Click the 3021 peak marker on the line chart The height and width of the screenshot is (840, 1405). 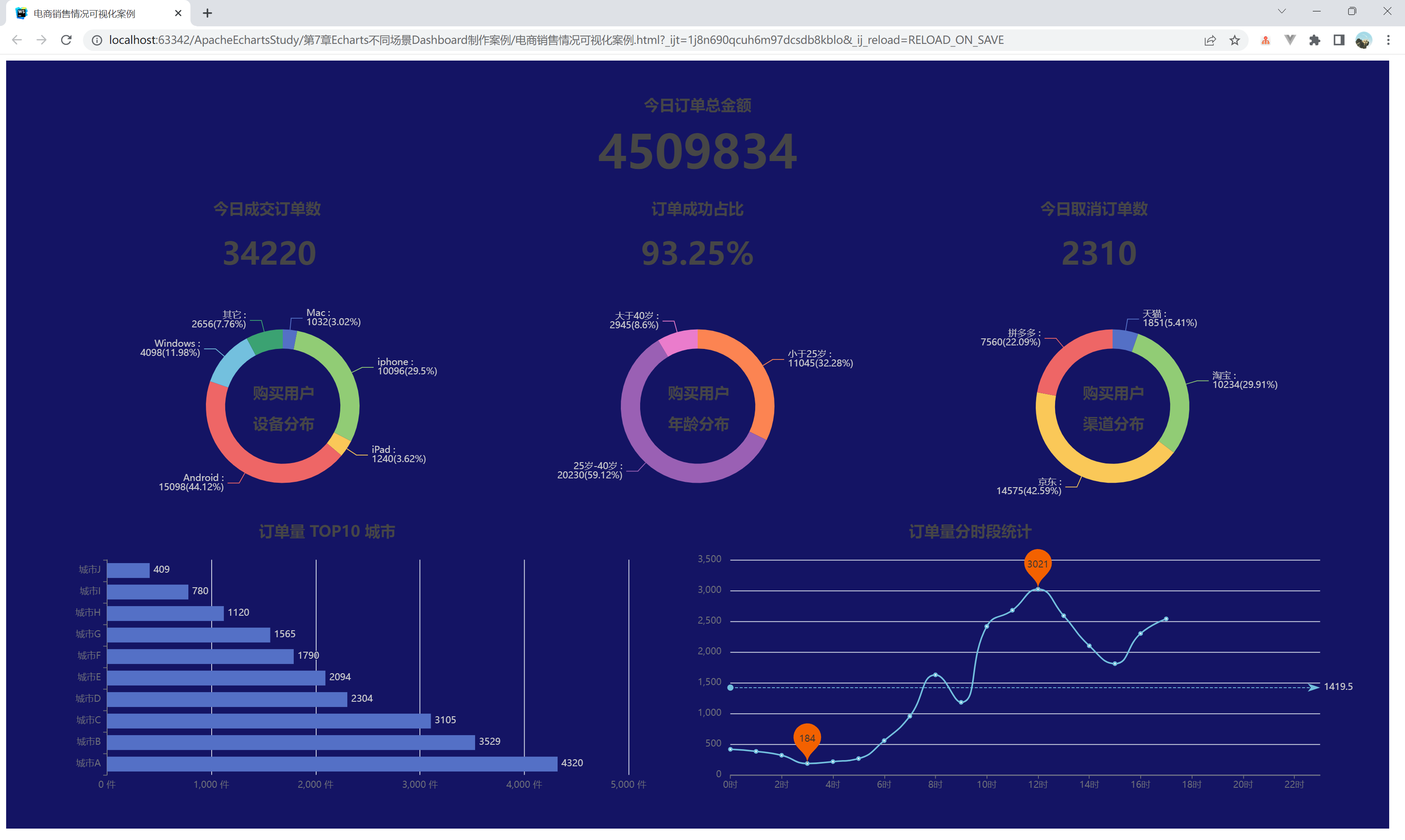pyautogui.click(x=1038, y=564)
